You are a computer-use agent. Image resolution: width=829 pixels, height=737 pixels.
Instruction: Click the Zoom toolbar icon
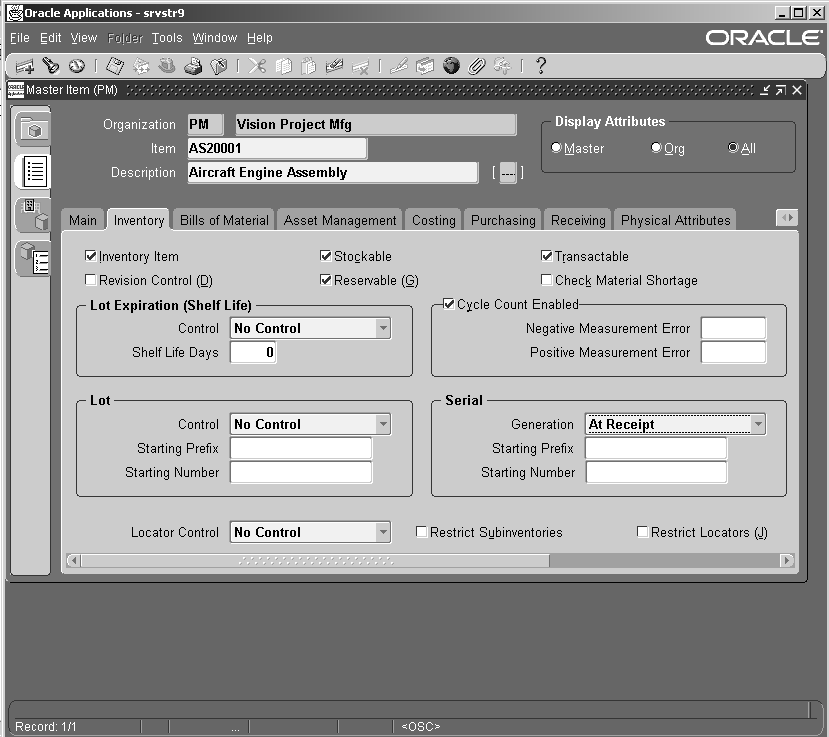click(425, 66)
